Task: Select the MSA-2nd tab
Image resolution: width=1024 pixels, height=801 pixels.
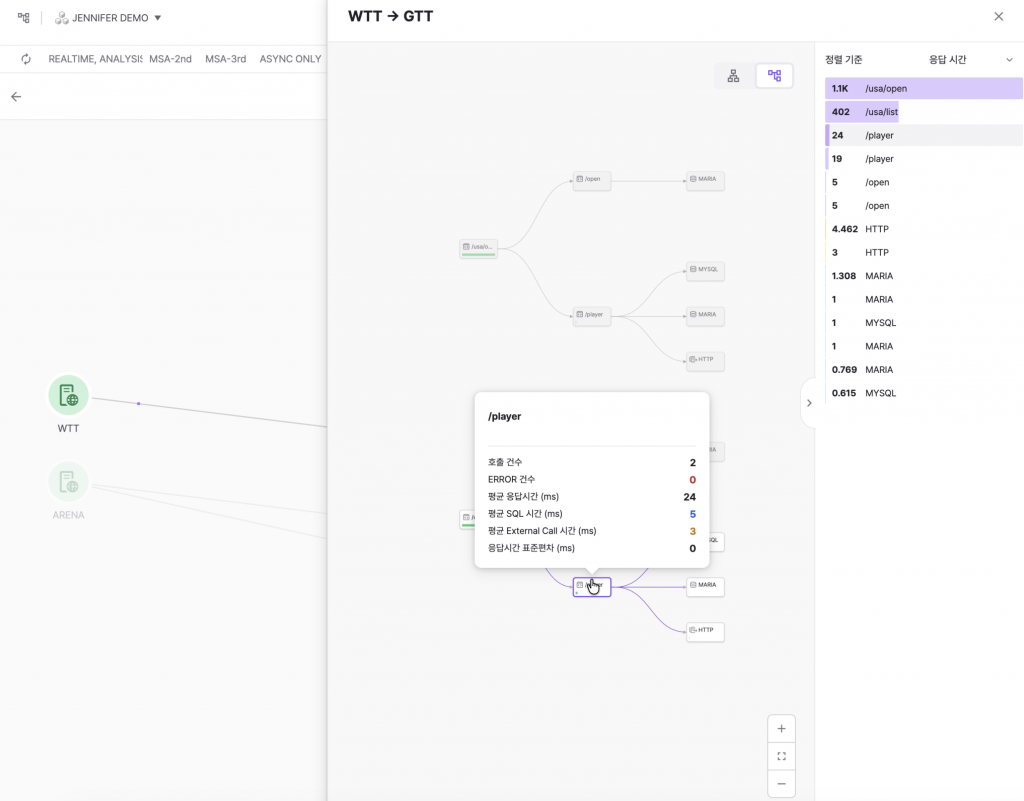Action: 170,59
